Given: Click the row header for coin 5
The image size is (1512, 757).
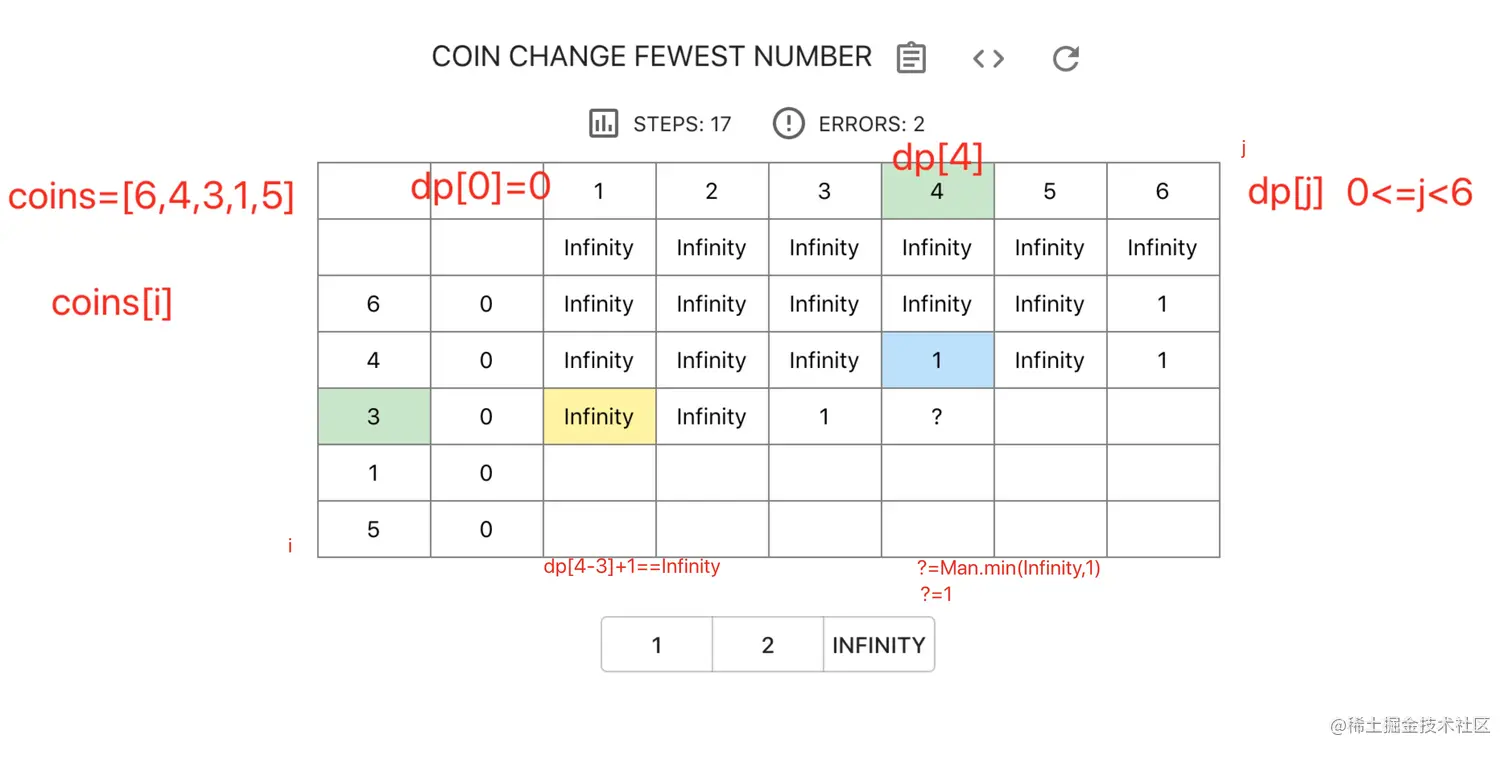Looking at the screenshot, I should (374, 530).
